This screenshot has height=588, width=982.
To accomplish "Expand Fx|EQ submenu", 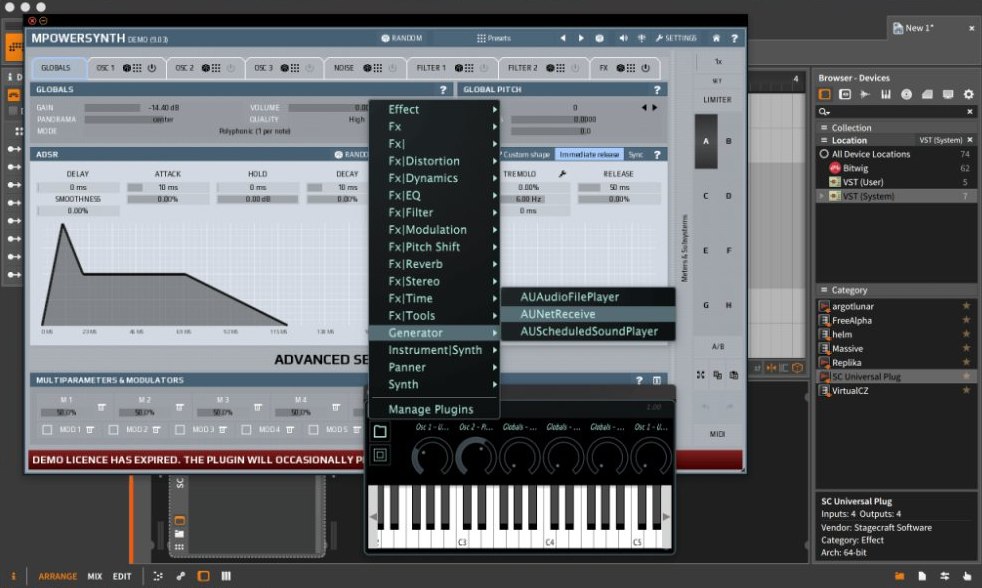I will click(x=433, y=195).
